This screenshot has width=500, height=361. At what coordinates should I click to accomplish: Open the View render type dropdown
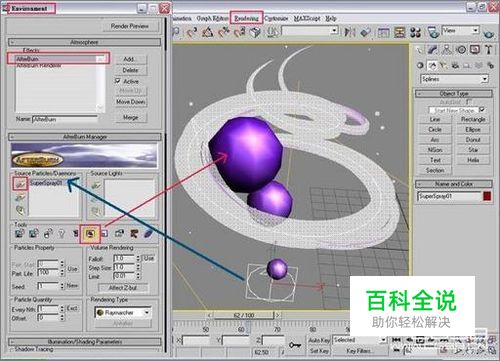pos(461,31)
